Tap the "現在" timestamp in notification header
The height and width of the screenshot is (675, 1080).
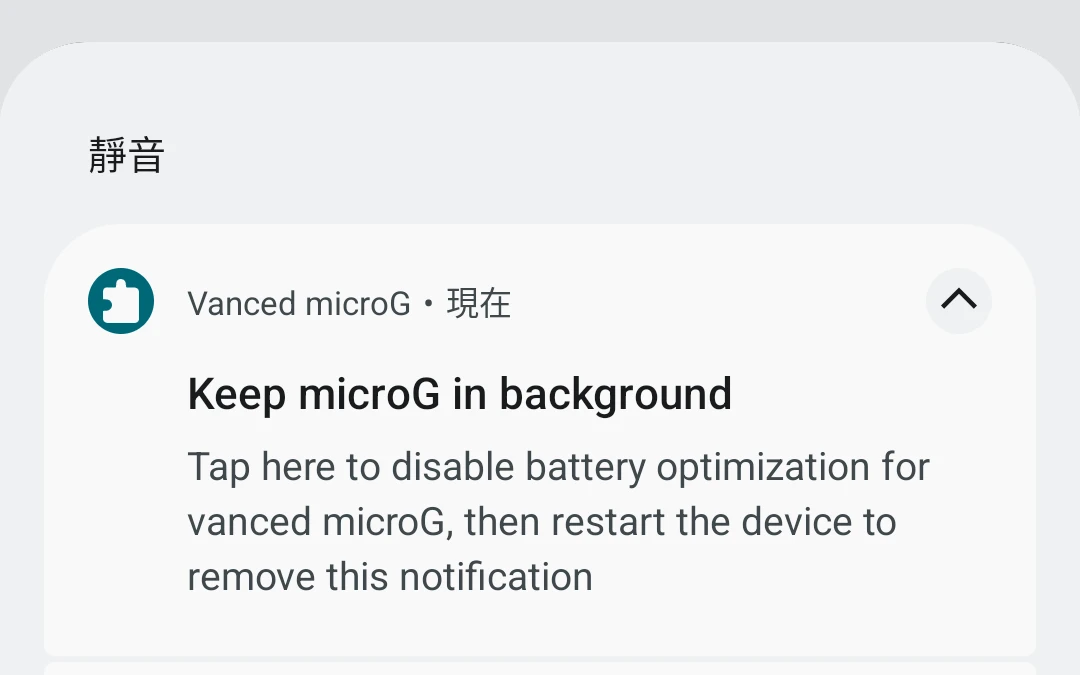click(479, 304)
